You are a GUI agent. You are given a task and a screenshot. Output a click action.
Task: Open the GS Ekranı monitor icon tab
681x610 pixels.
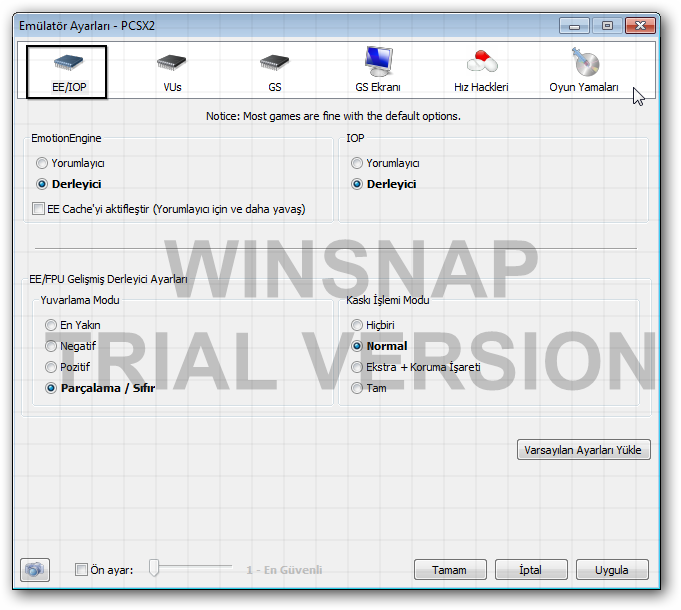coord(378,70)
